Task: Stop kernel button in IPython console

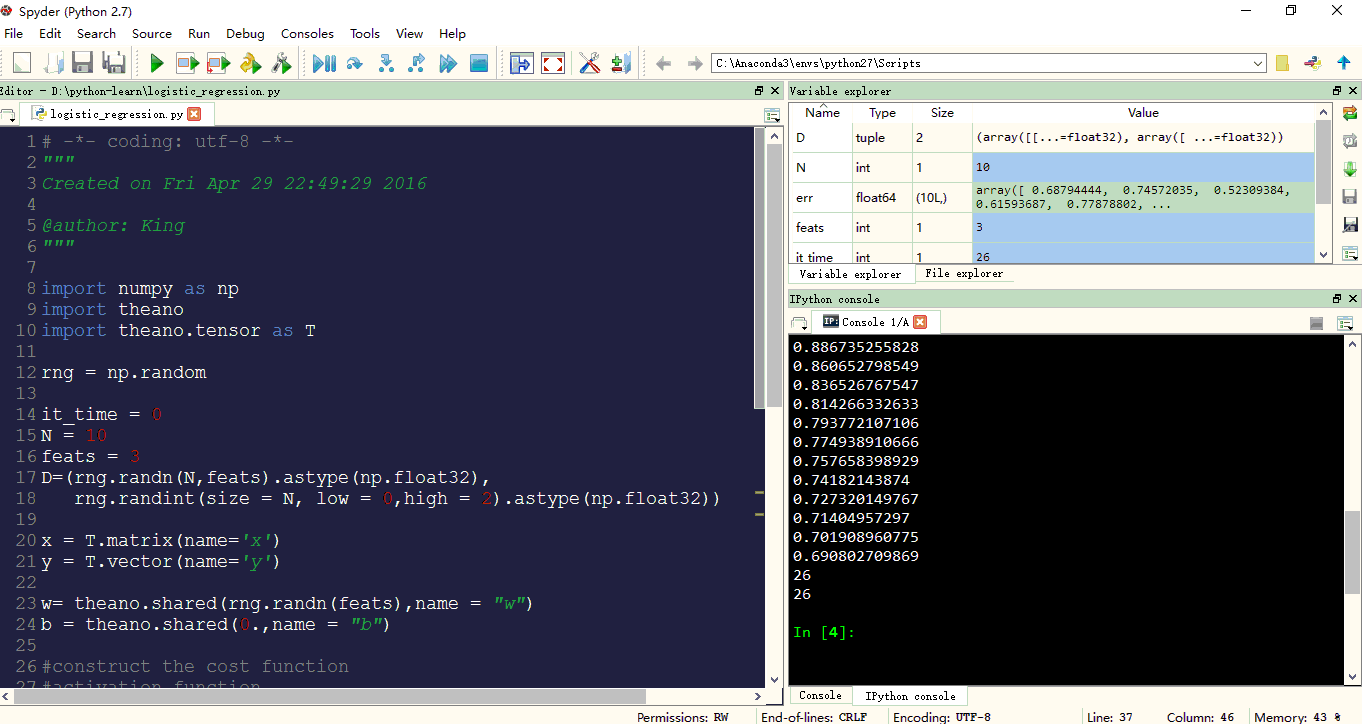Action: 1317,322
